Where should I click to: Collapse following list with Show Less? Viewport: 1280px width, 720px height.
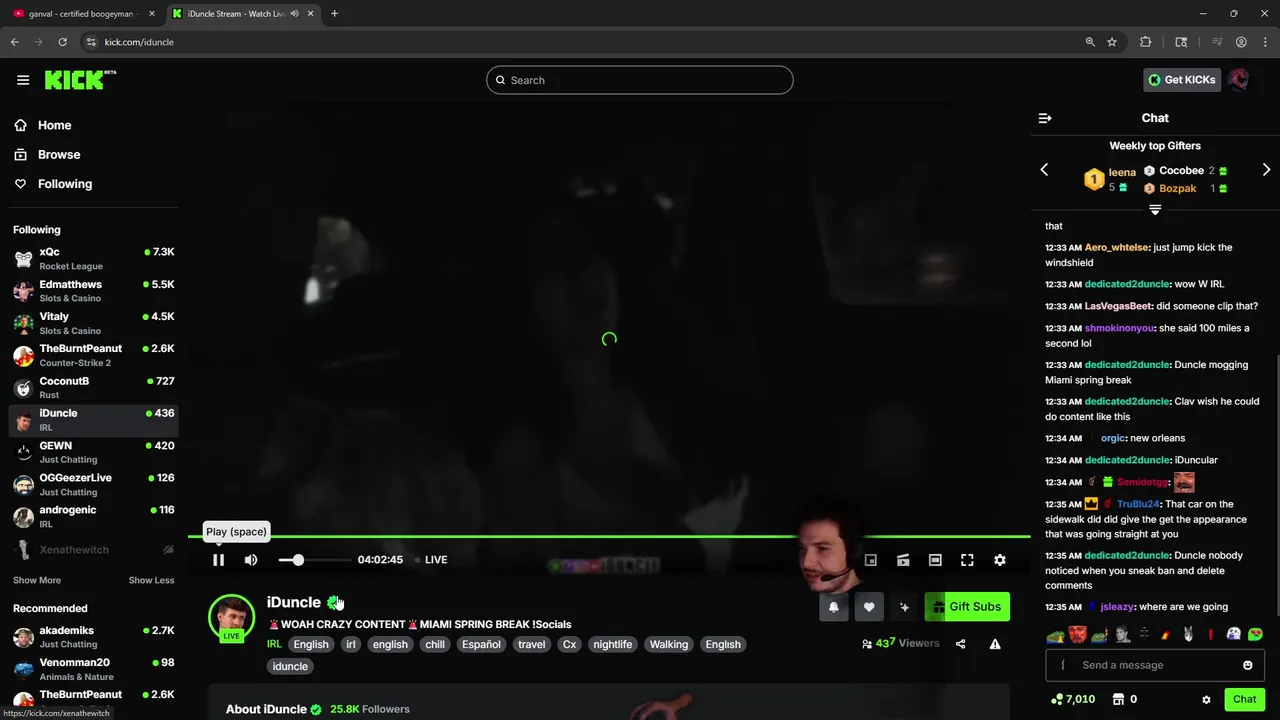151,580
